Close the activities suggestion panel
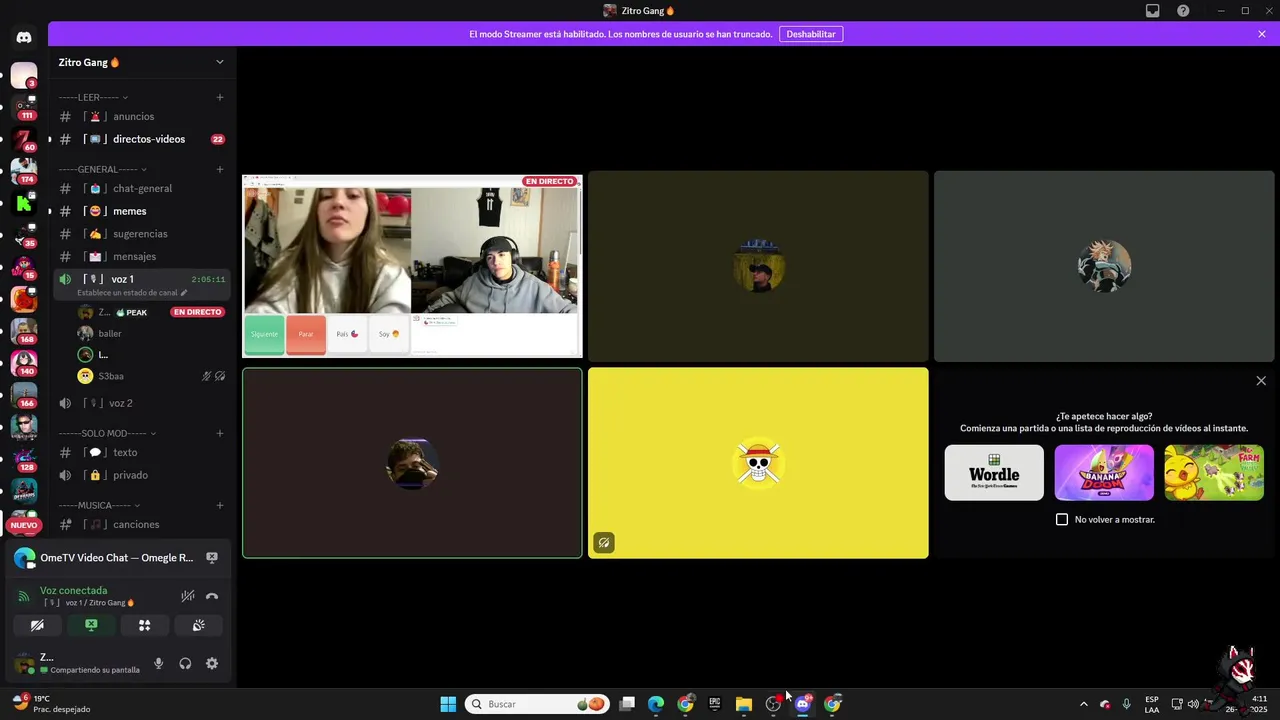The height and width of the screenshot is (720, 1280). coord(1261,381)
